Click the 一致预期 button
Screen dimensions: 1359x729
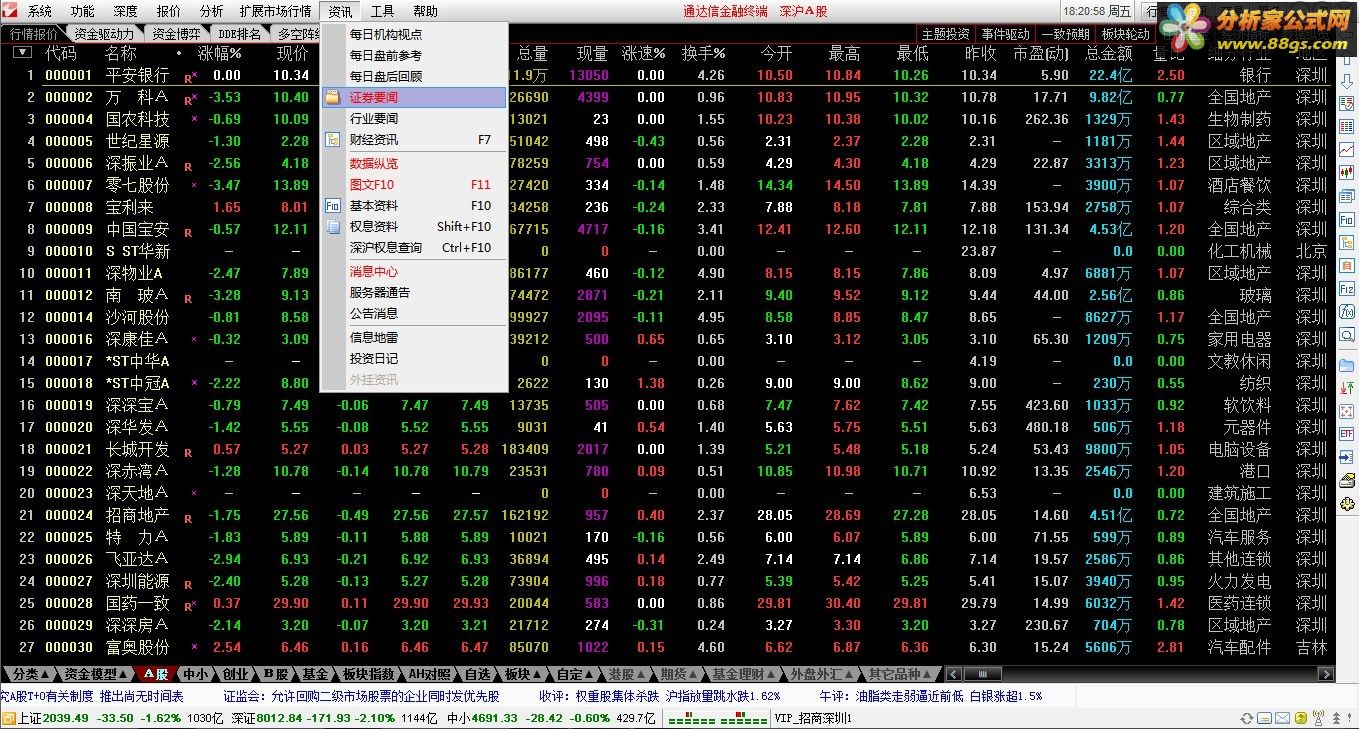point(1065,34)
